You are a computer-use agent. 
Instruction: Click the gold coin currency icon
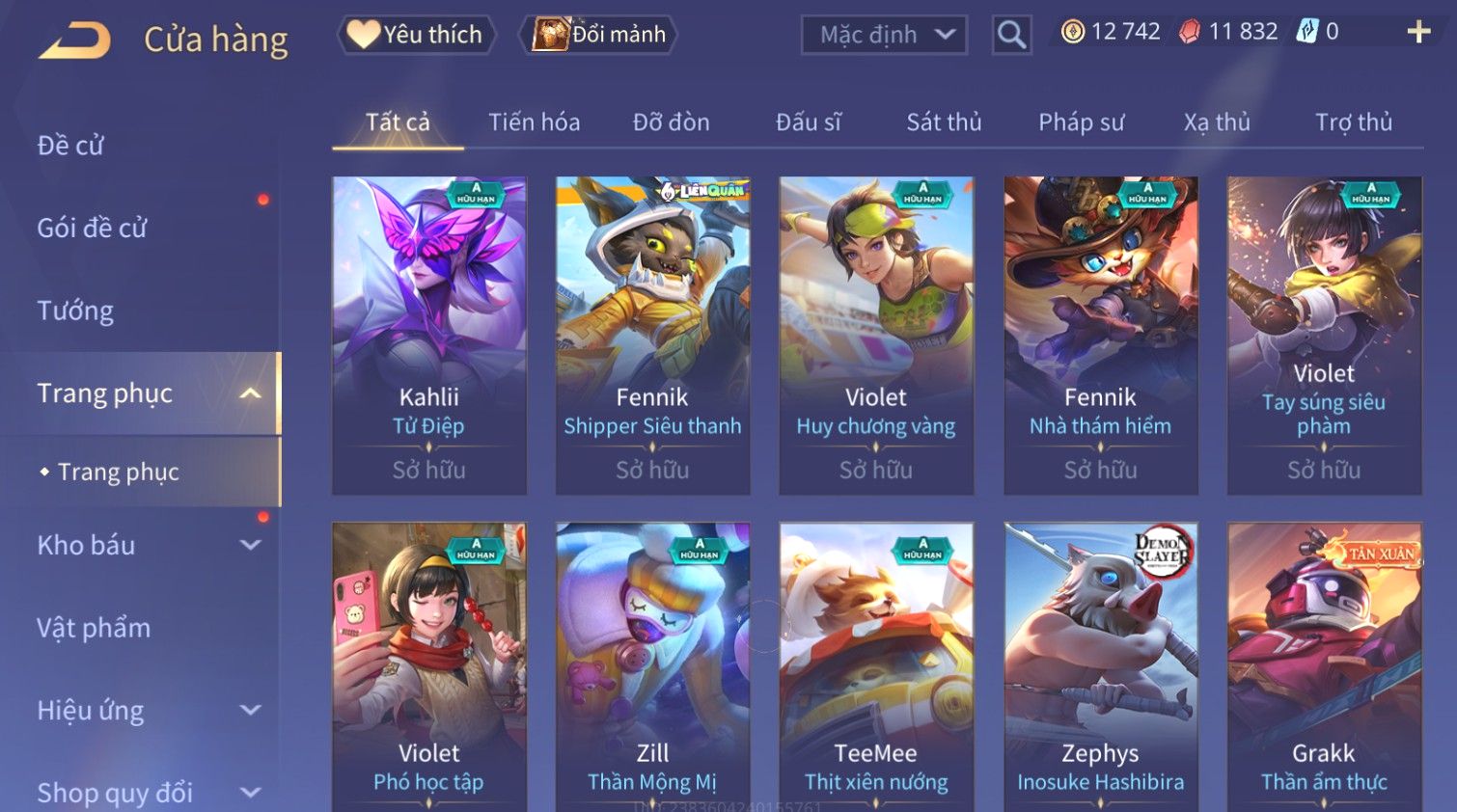[x=1072, y=32]
